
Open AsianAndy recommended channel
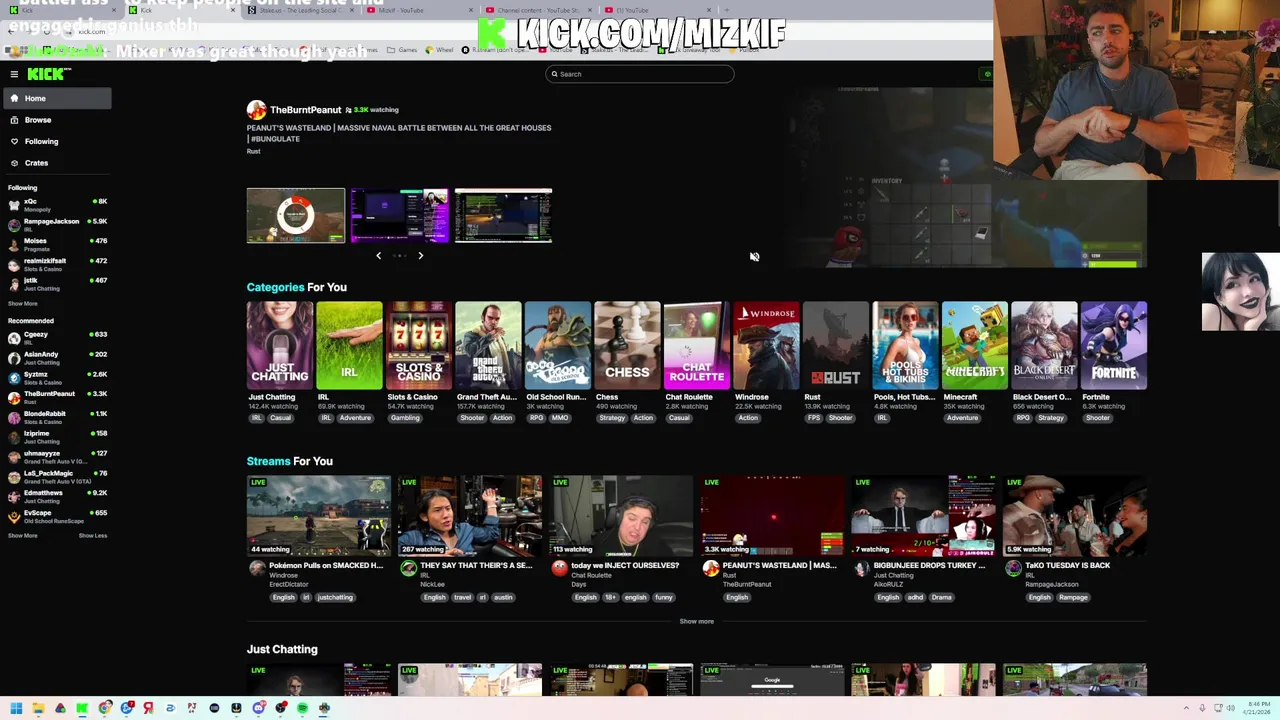coord(56,358)
